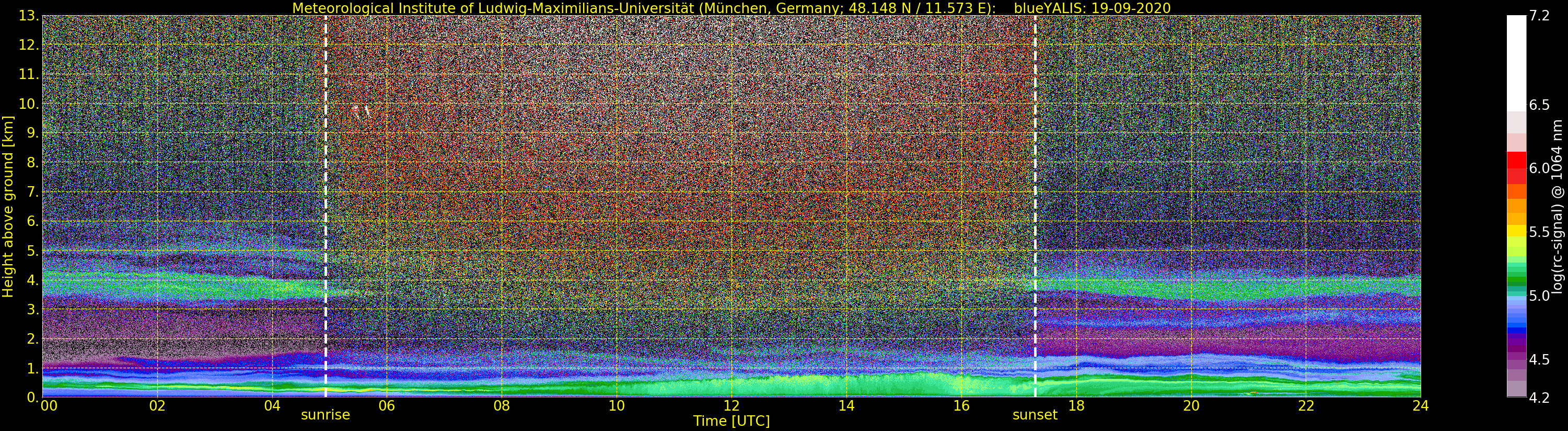The height and width of the screenshot is (431, 1568).
Task: Click the 'sunrise' label under the time axis
Action: [x=325, y=415]
